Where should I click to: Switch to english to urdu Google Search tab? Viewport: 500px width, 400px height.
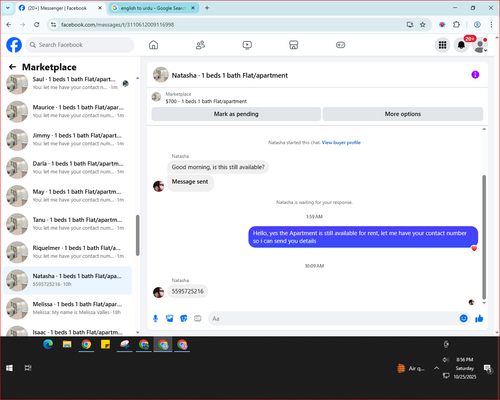153,8
